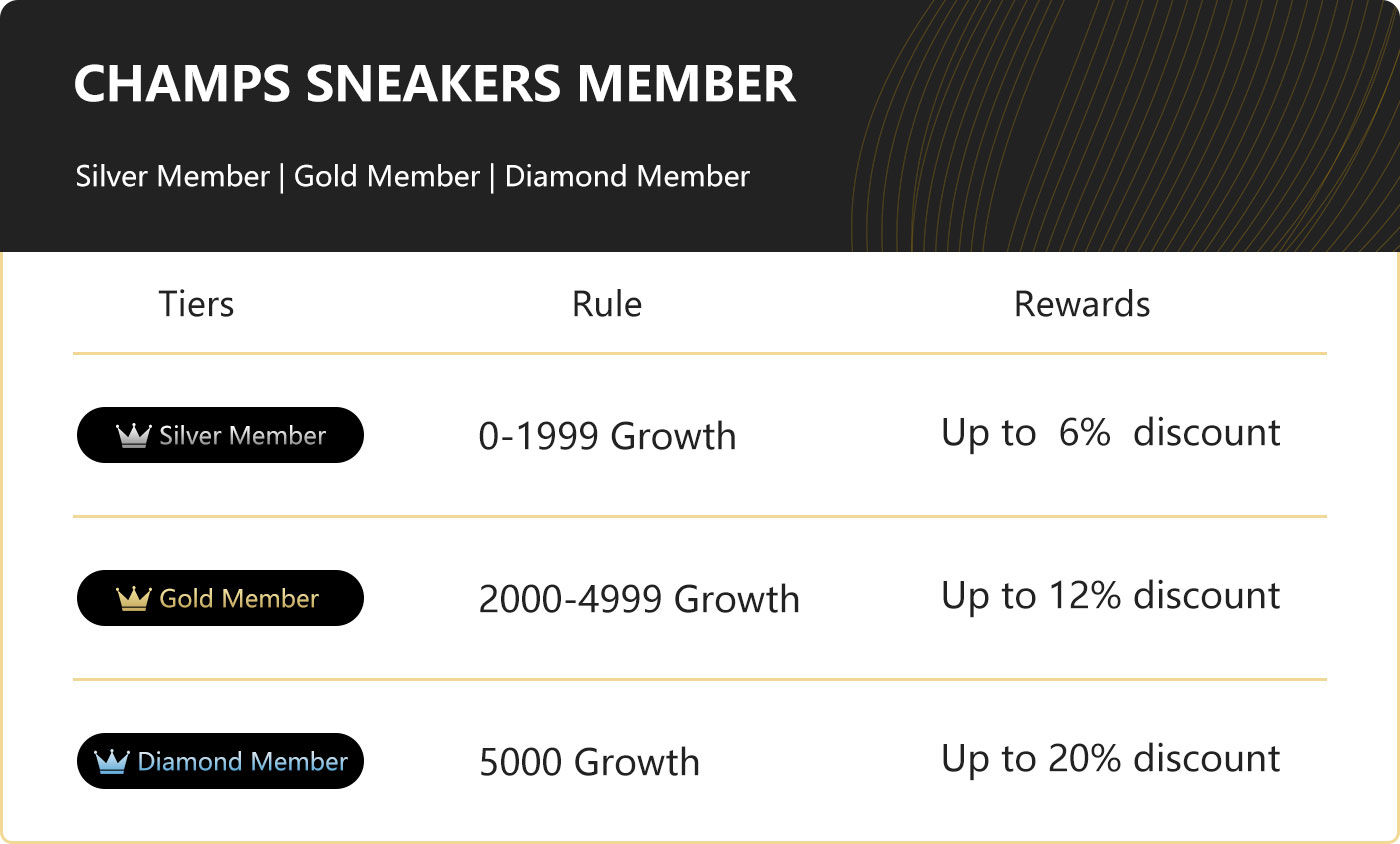Click the gold crown icon
This screenshot has width=1400, height=844.
(x=133, y=598)
